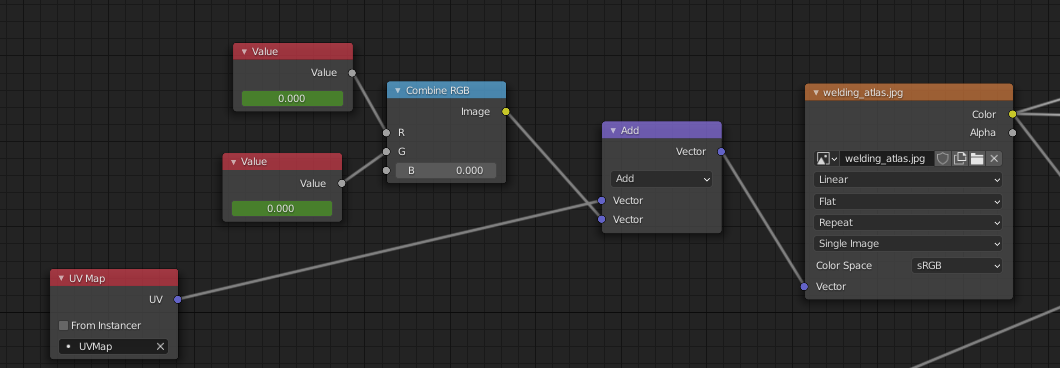Select the Combine RGB node header
The height and width of the screenshot is (368, 1060).
446,91
